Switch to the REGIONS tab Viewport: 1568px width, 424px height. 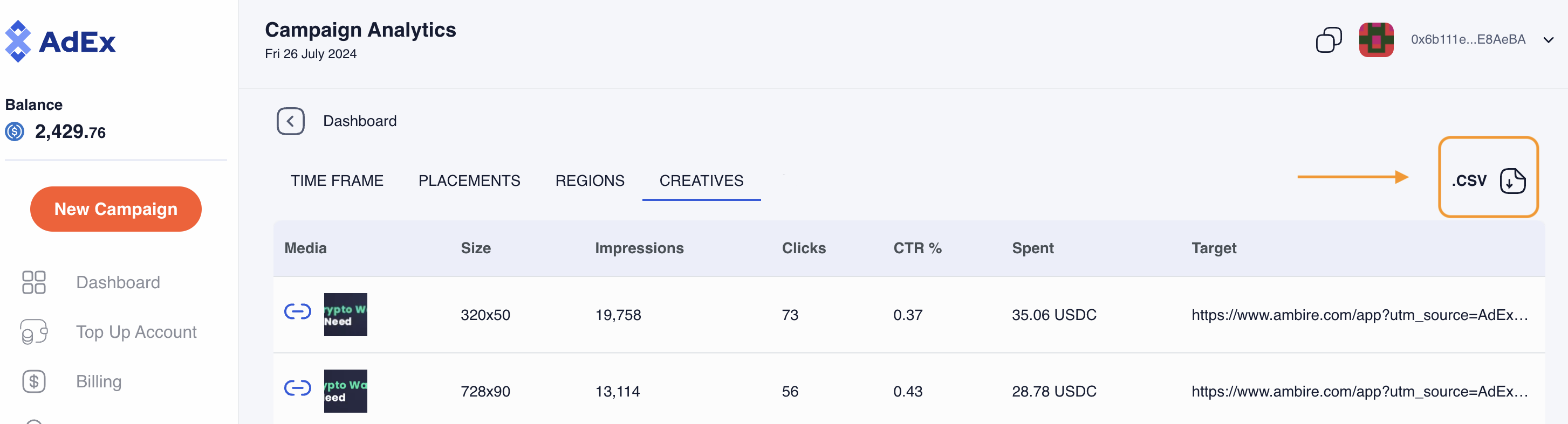point(589,180)
